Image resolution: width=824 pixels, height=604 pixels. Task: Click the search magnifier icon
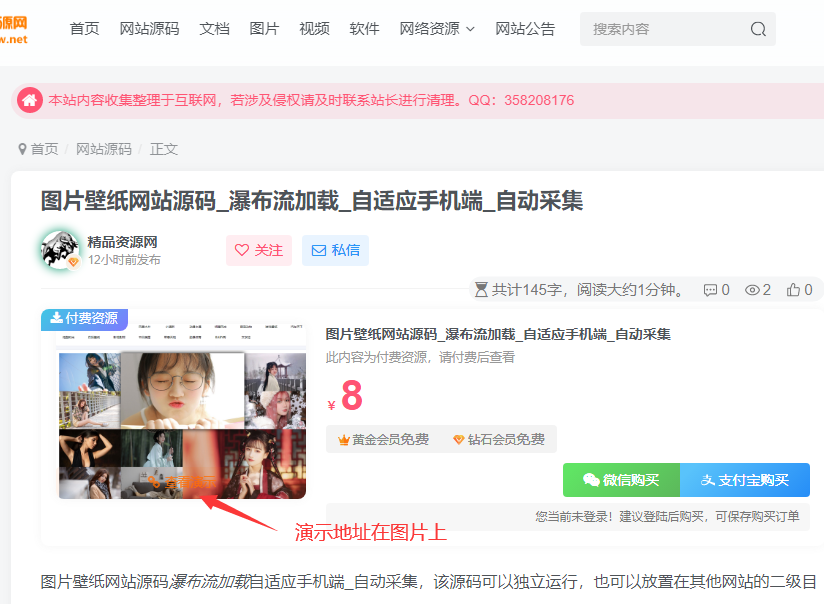tap(758, 29)
